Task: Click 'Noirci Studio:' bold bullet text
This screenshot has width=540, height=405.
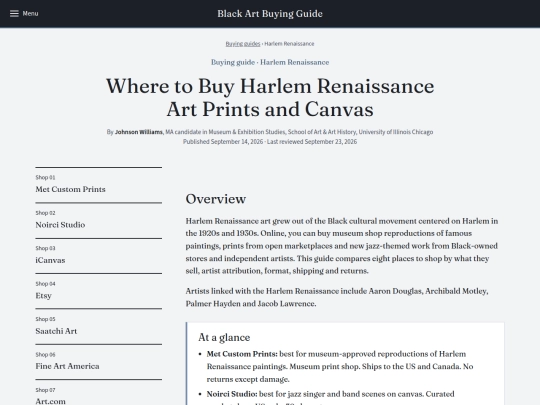Action: coord(232,394)
